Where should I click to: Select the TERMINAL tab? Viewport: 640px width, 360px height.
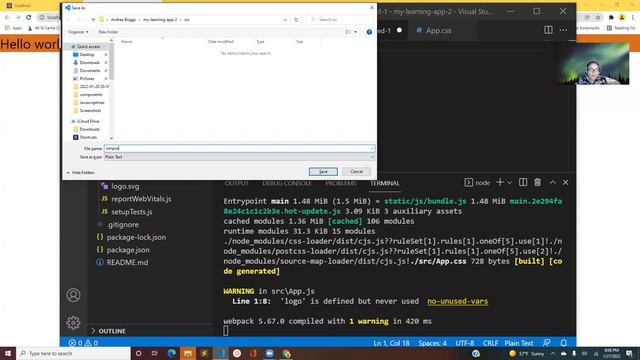(384, 184)
